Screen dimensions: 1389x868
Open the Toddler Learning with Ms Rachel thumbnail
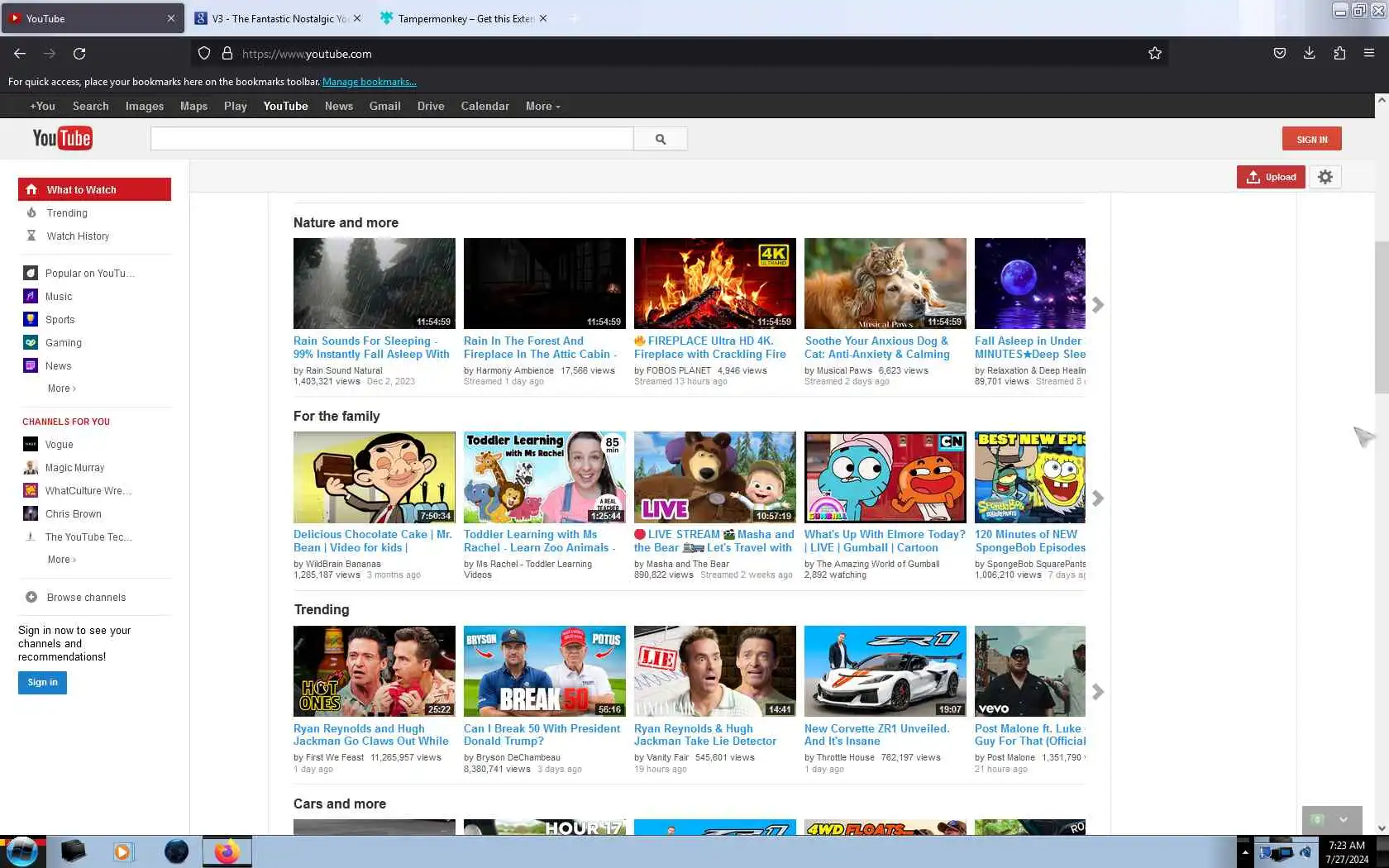coord(544,477)
